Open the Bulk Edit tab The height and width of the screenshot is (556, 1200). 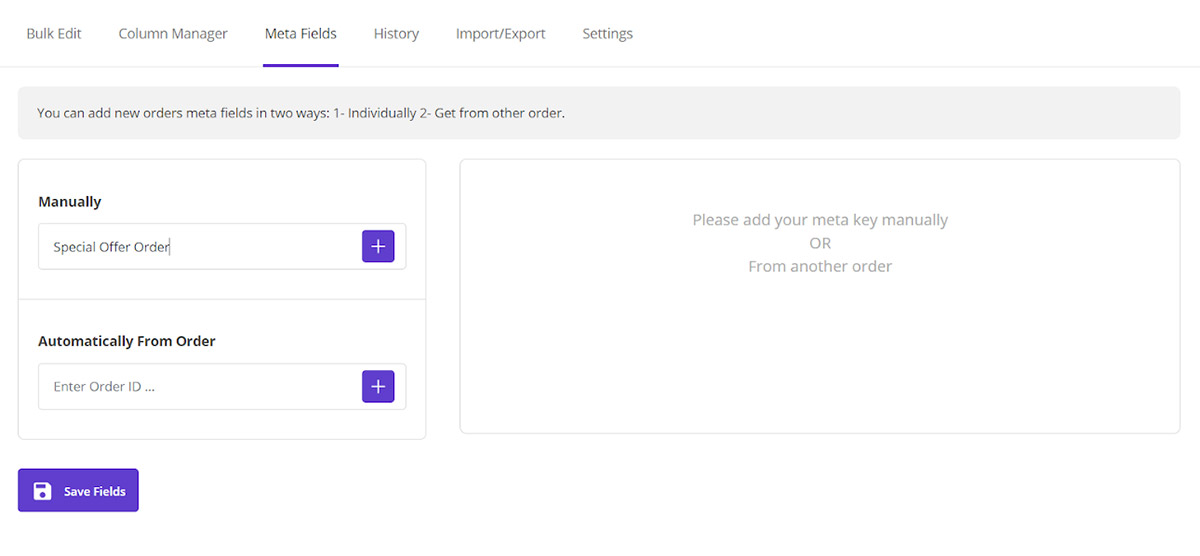pos(54,34)
